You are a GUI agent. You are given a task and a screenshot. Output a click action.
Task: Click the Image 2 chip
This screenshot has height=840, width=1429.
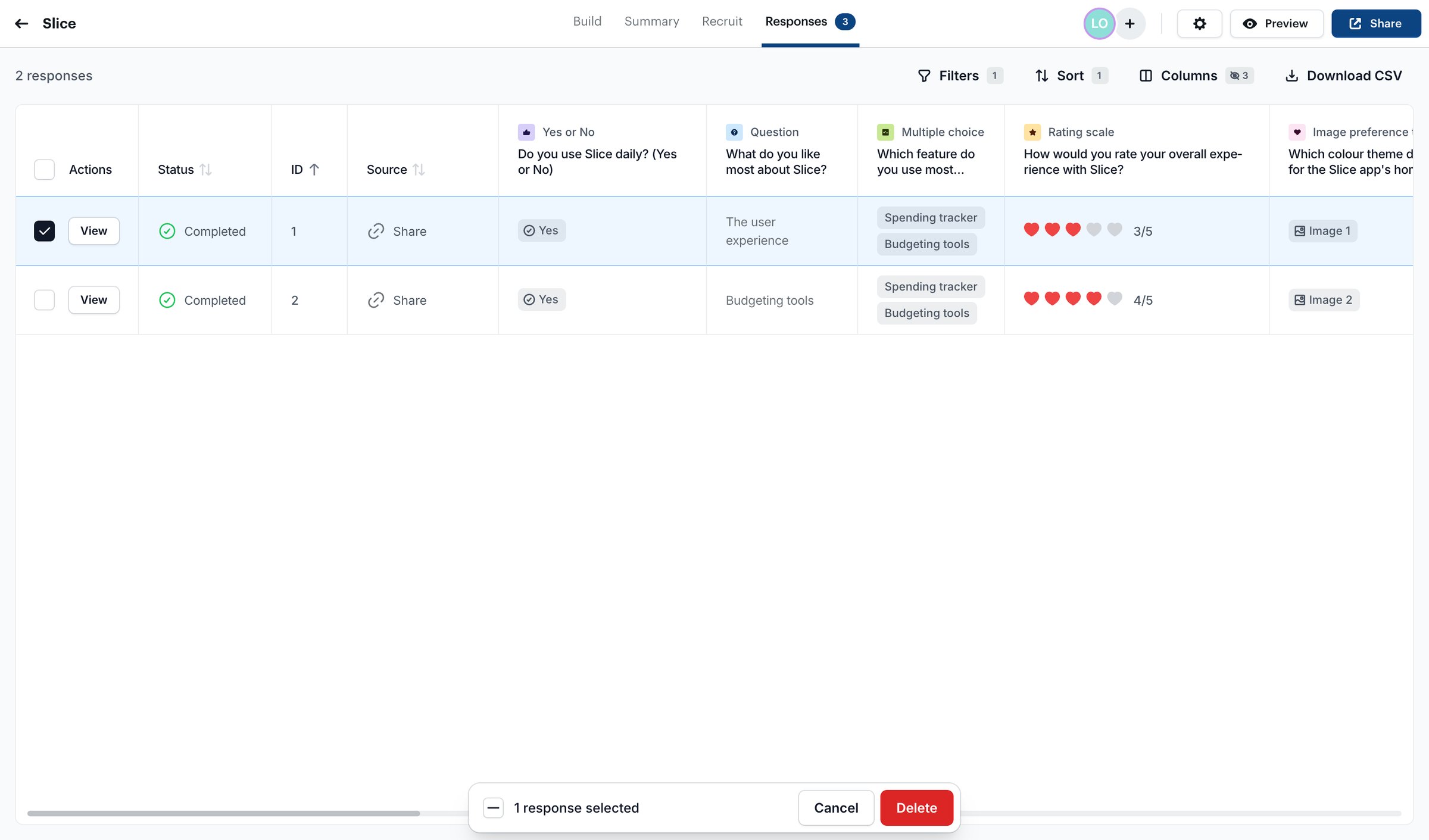[1324, 300]
